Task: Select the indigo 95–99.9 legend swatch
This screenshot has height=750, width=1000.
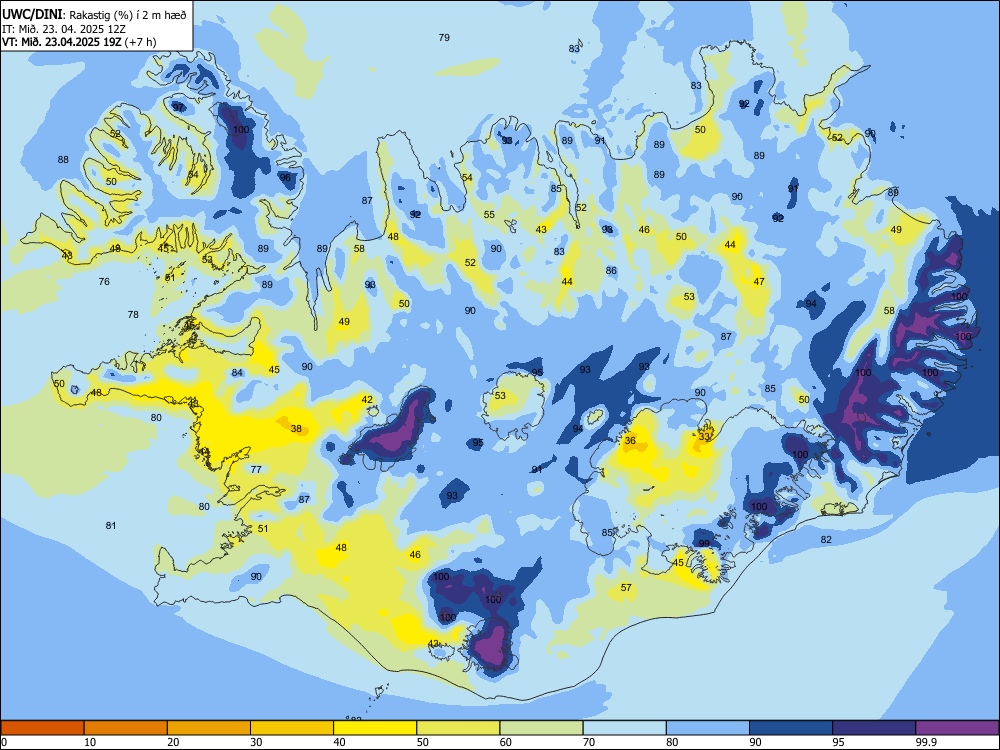Action: tap(874, 728)
